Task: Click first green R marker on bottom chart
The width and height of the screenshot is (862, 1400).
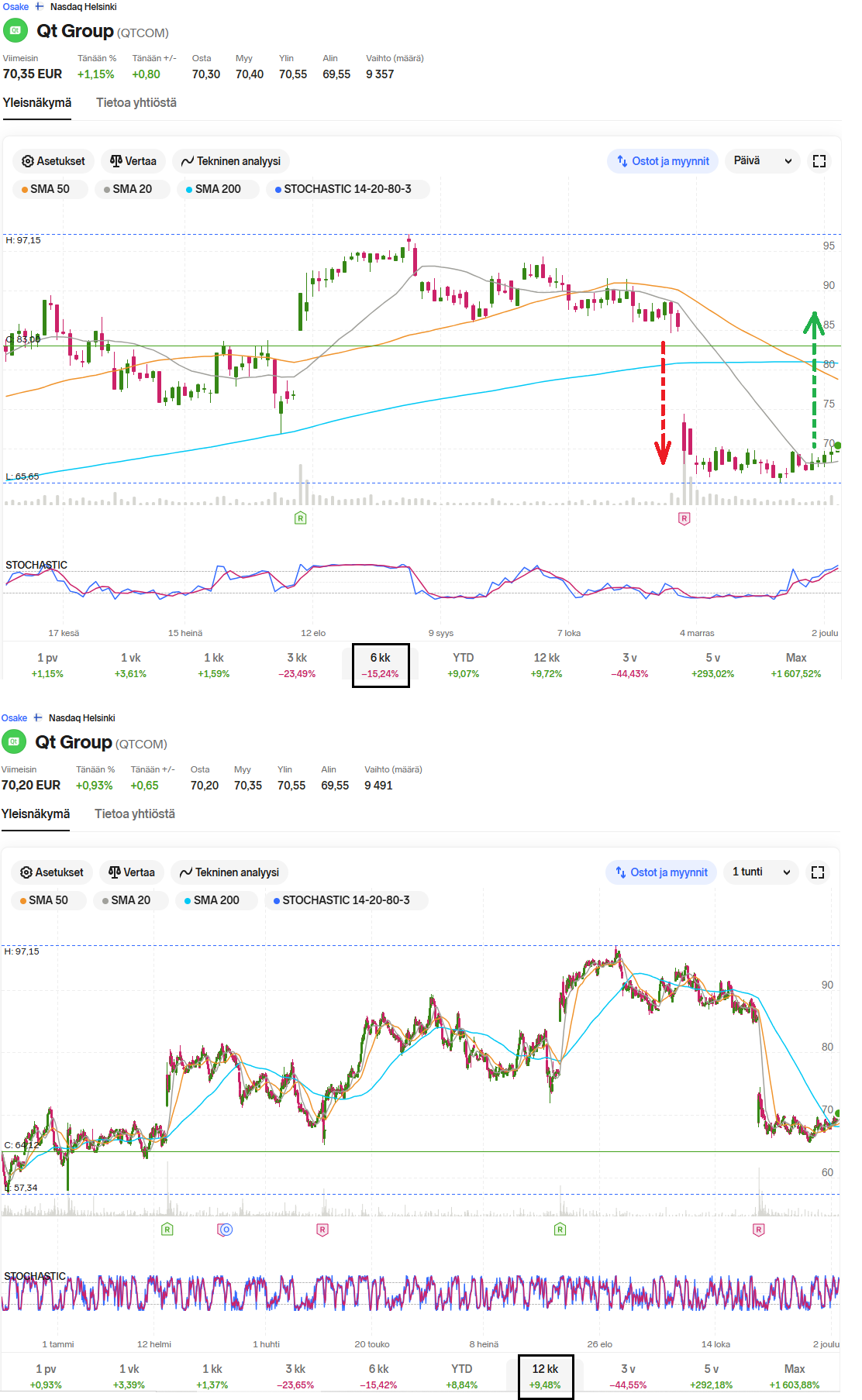Action: coord(167,1229)
